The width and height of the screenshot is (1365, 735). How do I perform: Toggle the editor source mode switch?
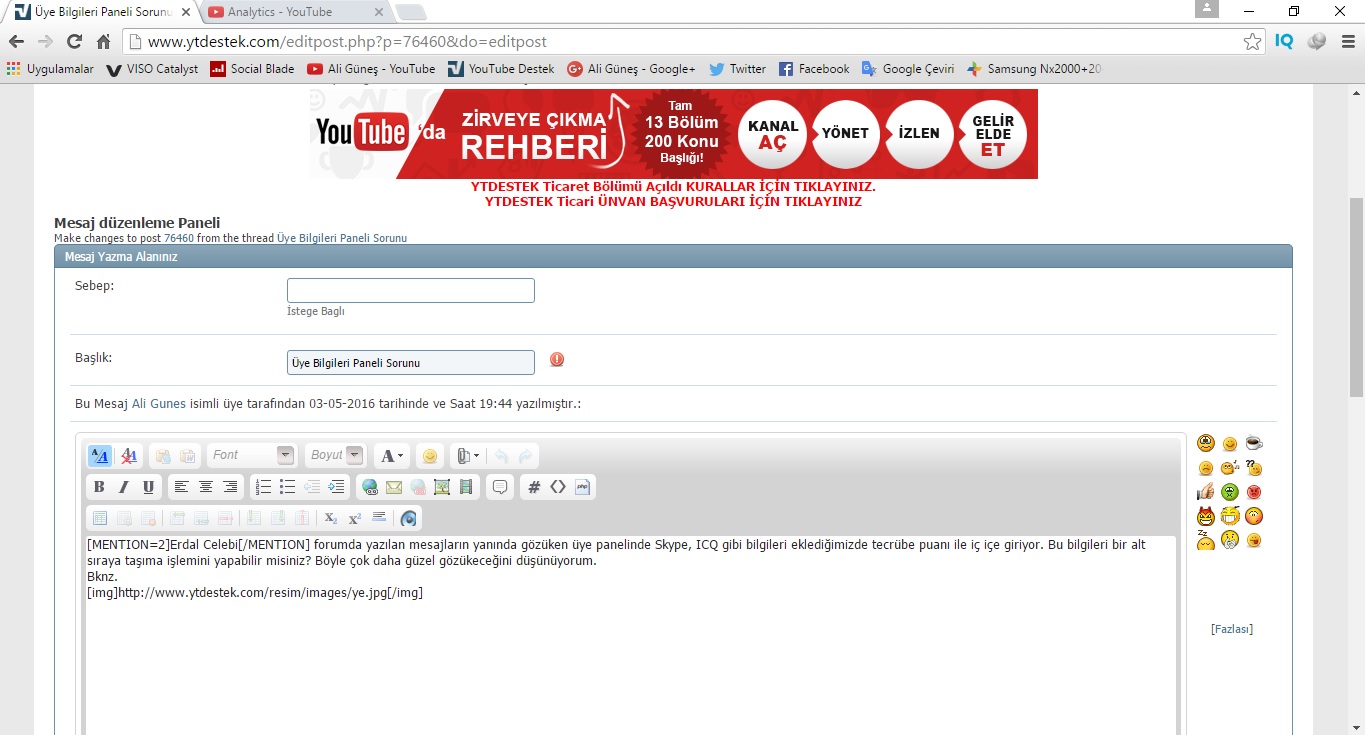(x=99, y=456)
